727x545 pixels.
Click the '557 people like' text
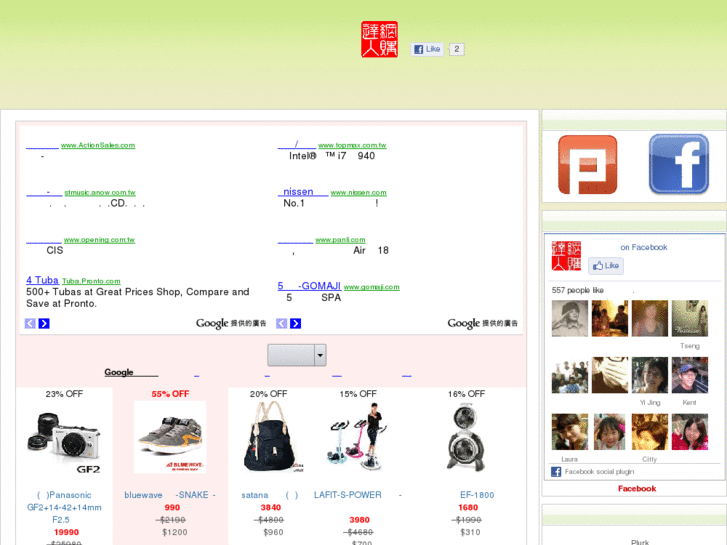click(x=578, y=290)
